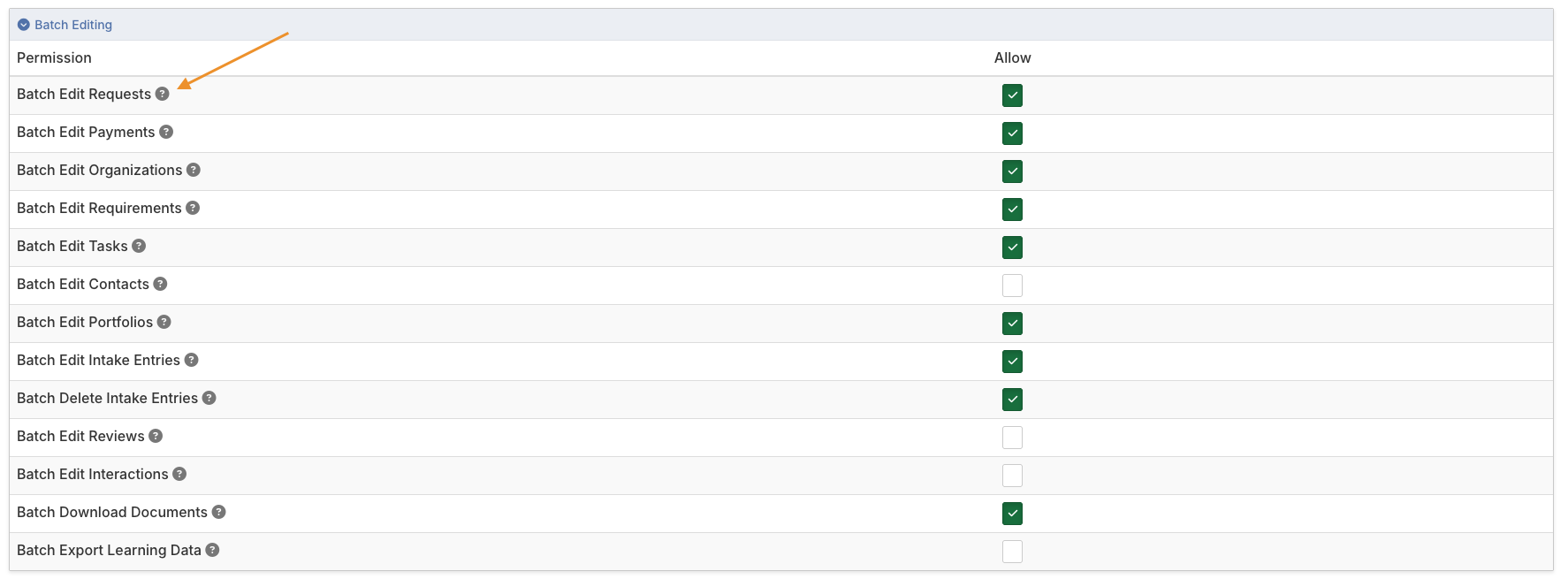Click the Batch Edit Contacts label

[x=83, y=284]
